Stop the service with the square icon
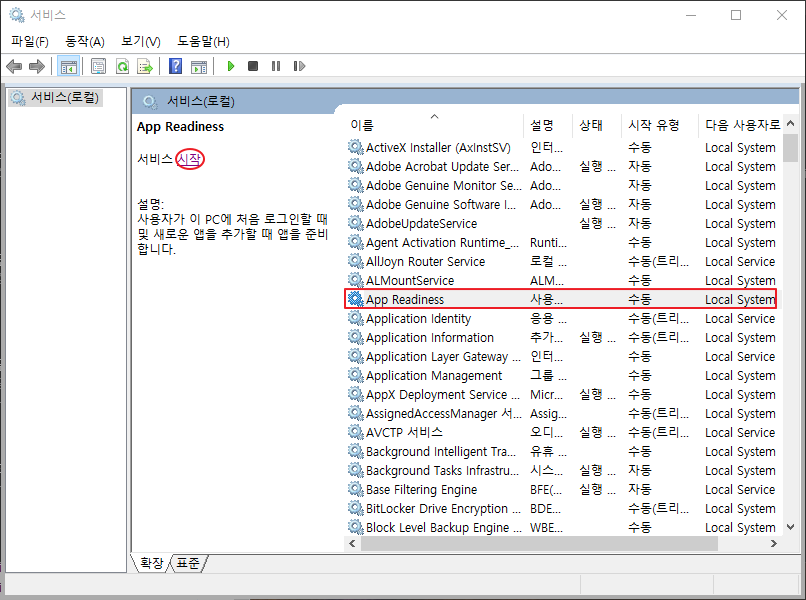 [253, 66]
